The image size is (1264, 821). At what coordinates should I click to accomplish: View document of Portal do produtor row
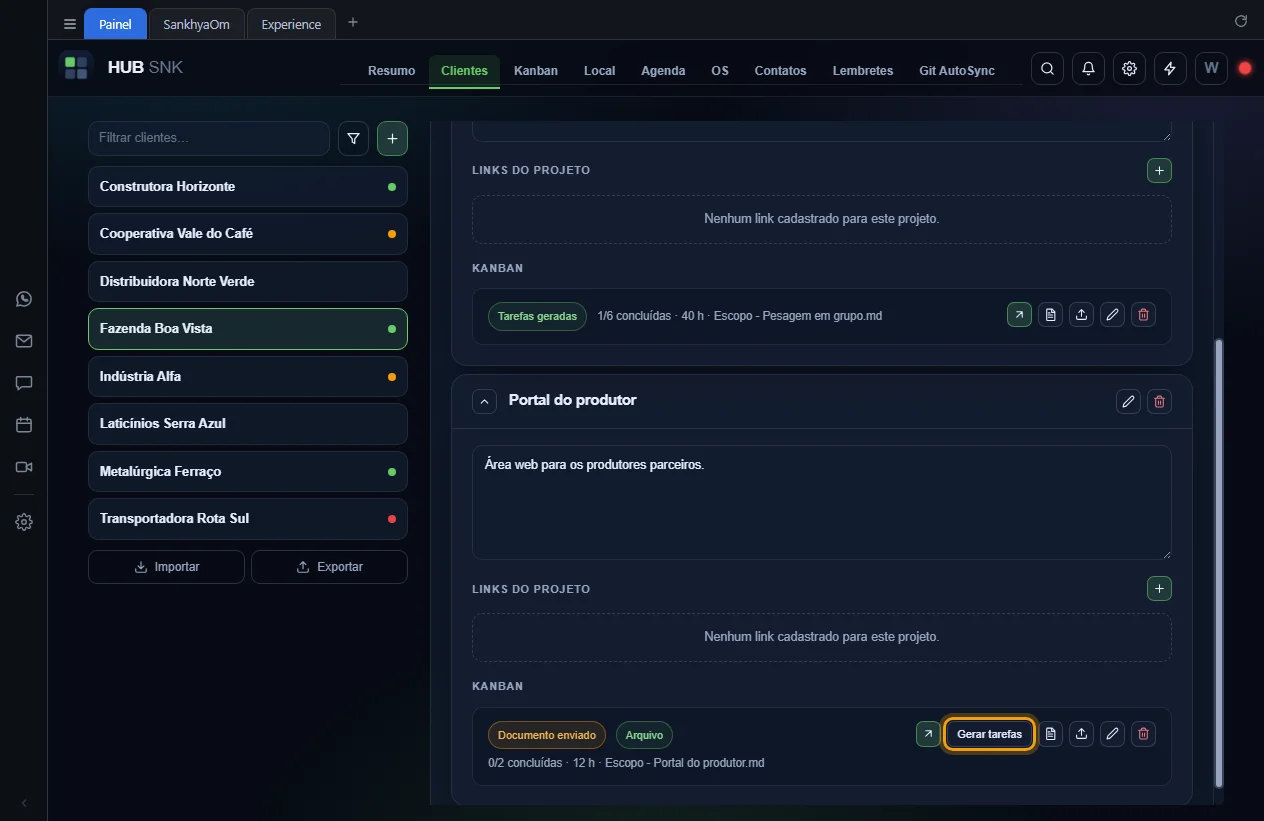[x=1050, y=734]
